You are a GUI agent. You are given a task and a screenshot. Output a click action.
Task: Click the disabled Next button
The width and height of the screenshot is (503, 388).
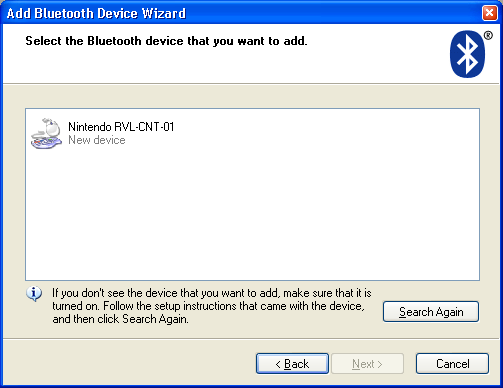[x=367, y=364]
